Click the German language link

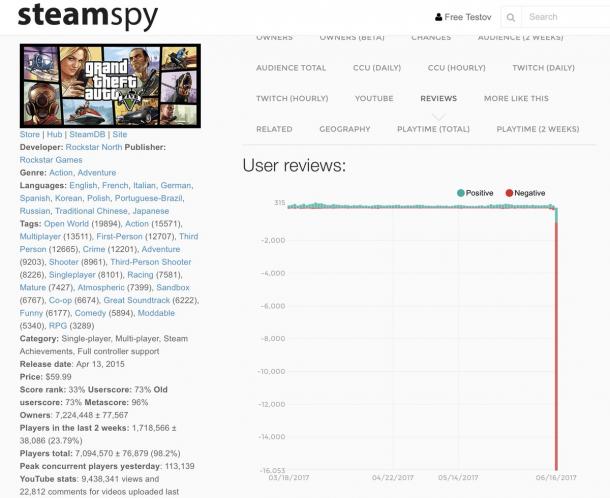(x=176, y=186)
